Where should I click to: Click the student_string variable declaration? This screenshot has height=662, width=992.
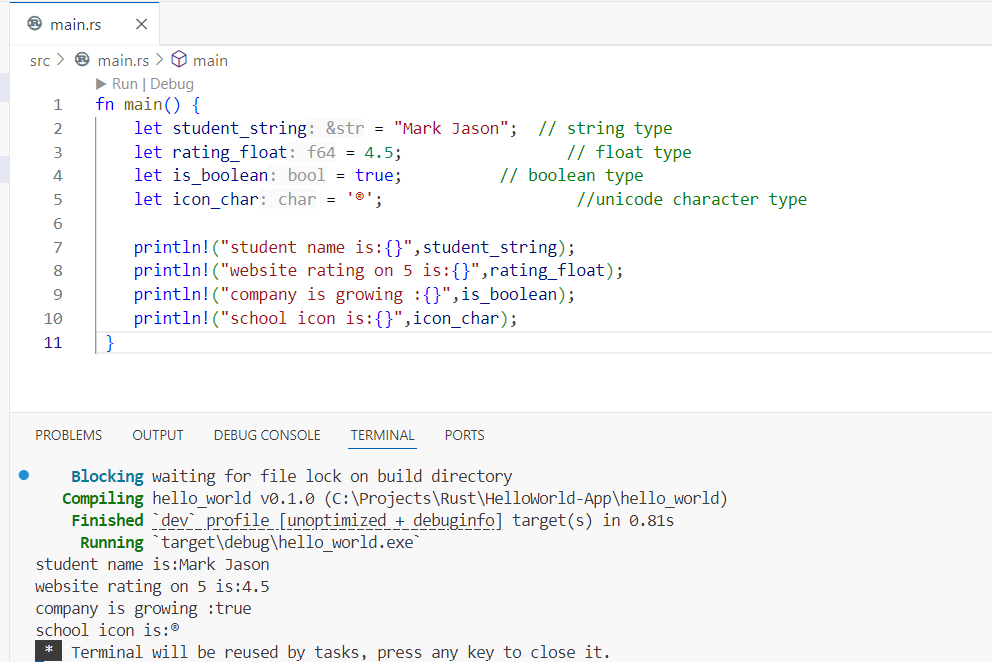point(239,128)
